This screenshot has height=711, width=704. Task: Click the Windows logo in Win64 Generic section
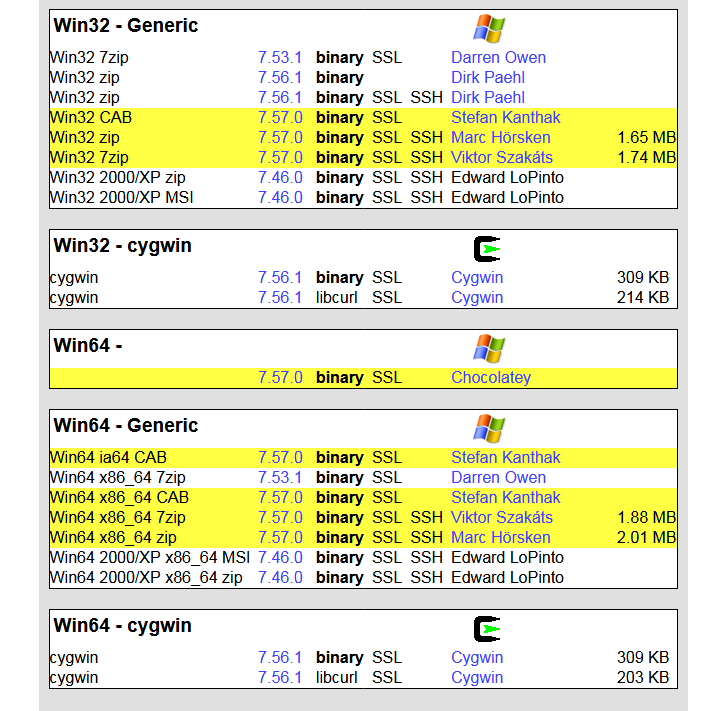(x=489, y=429)
